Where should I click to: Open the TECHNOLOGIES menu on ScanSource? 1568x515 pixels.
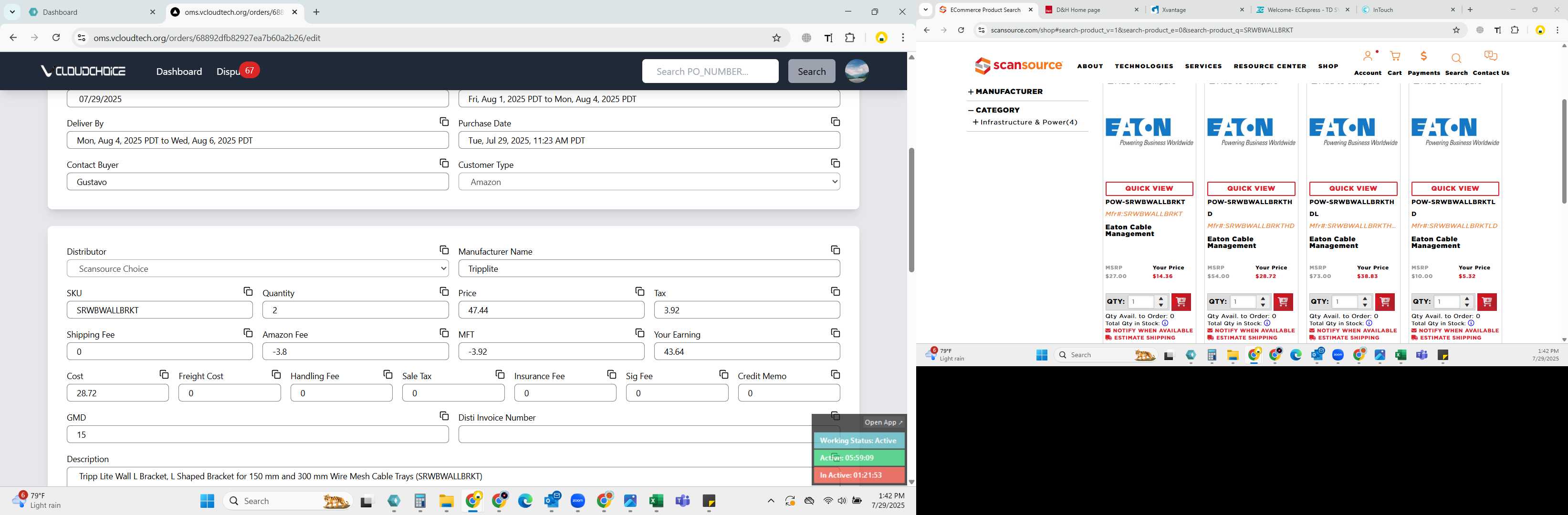click(1144, 66)
